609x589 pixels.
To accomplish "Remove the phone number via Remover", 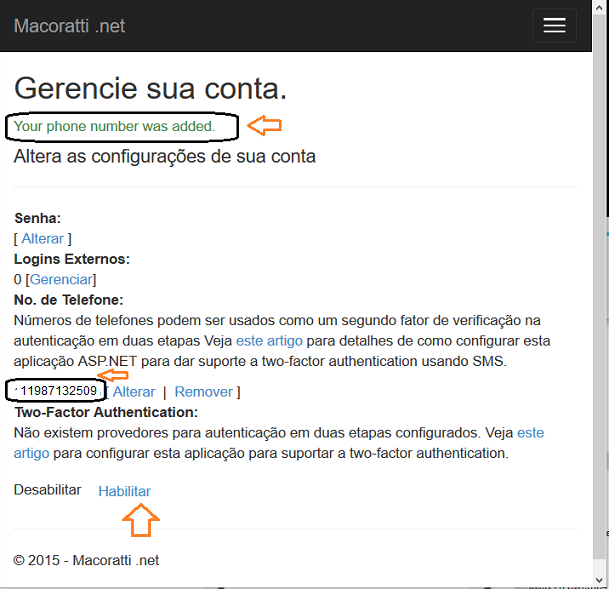I will coord(204,392).
